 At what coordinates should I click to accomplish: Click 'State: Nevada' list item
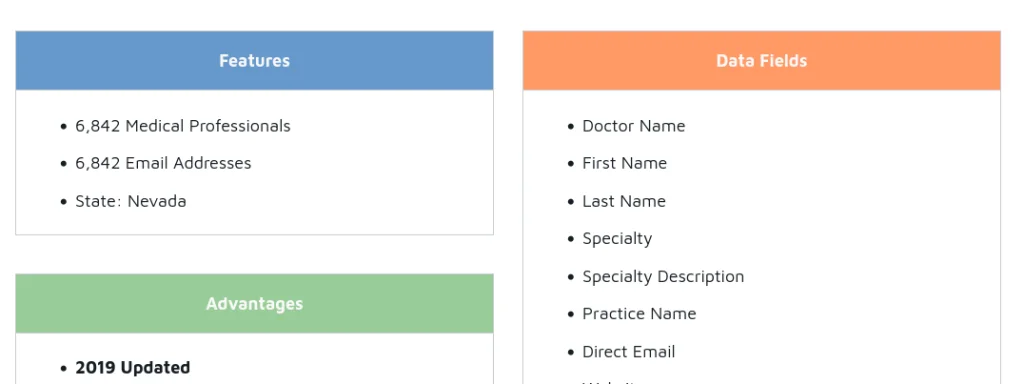pyautogui.click(x=131, y=201)
